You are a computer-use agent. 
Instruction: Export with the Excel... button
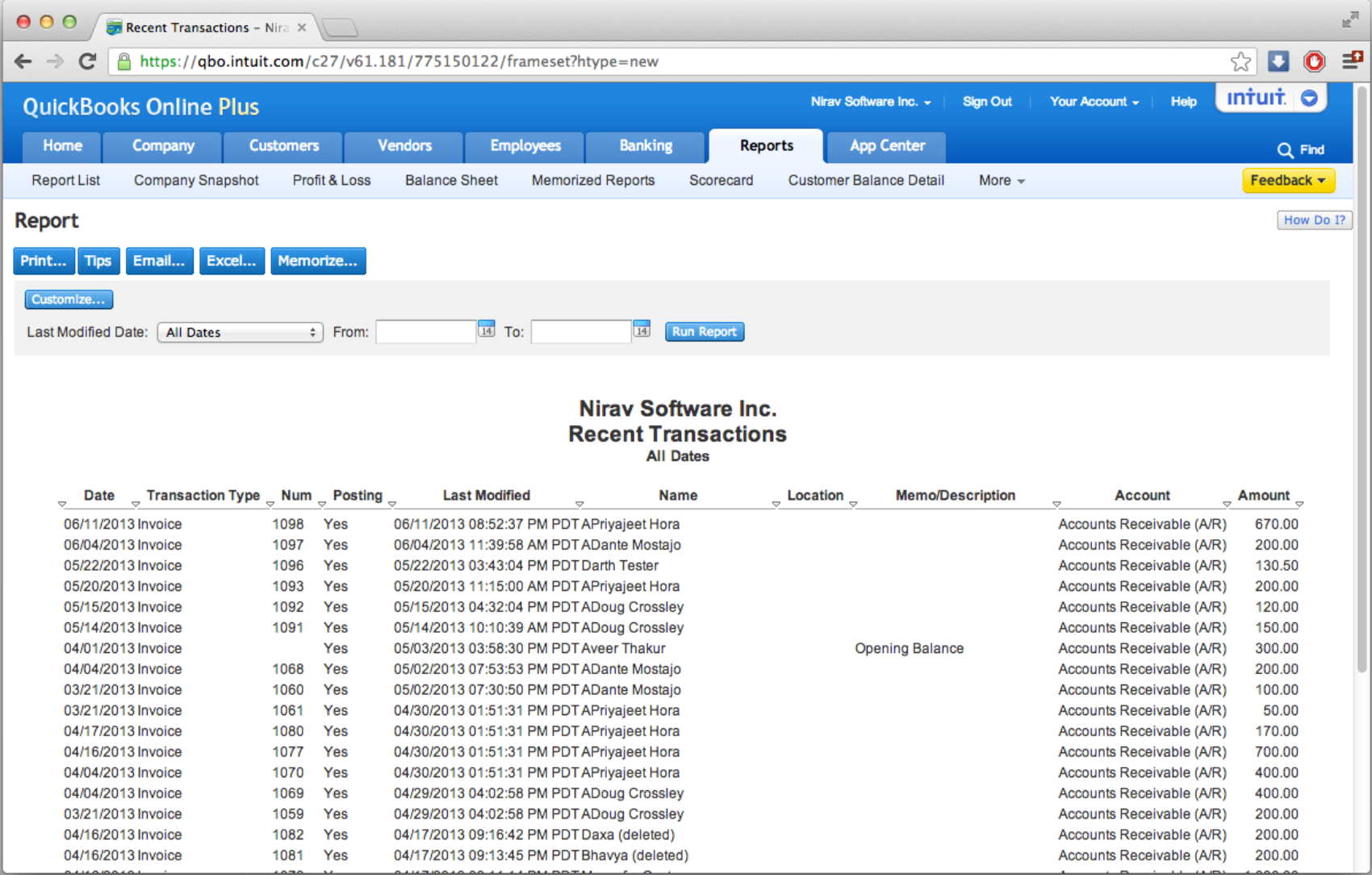click(x=232, y=261)
